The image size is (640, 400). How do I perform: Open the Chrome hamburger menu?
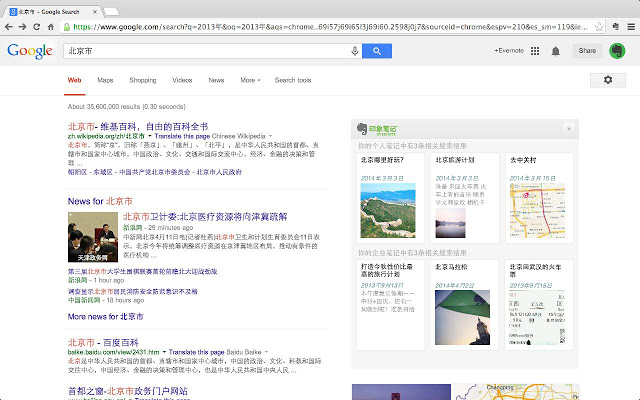point(631,27)
